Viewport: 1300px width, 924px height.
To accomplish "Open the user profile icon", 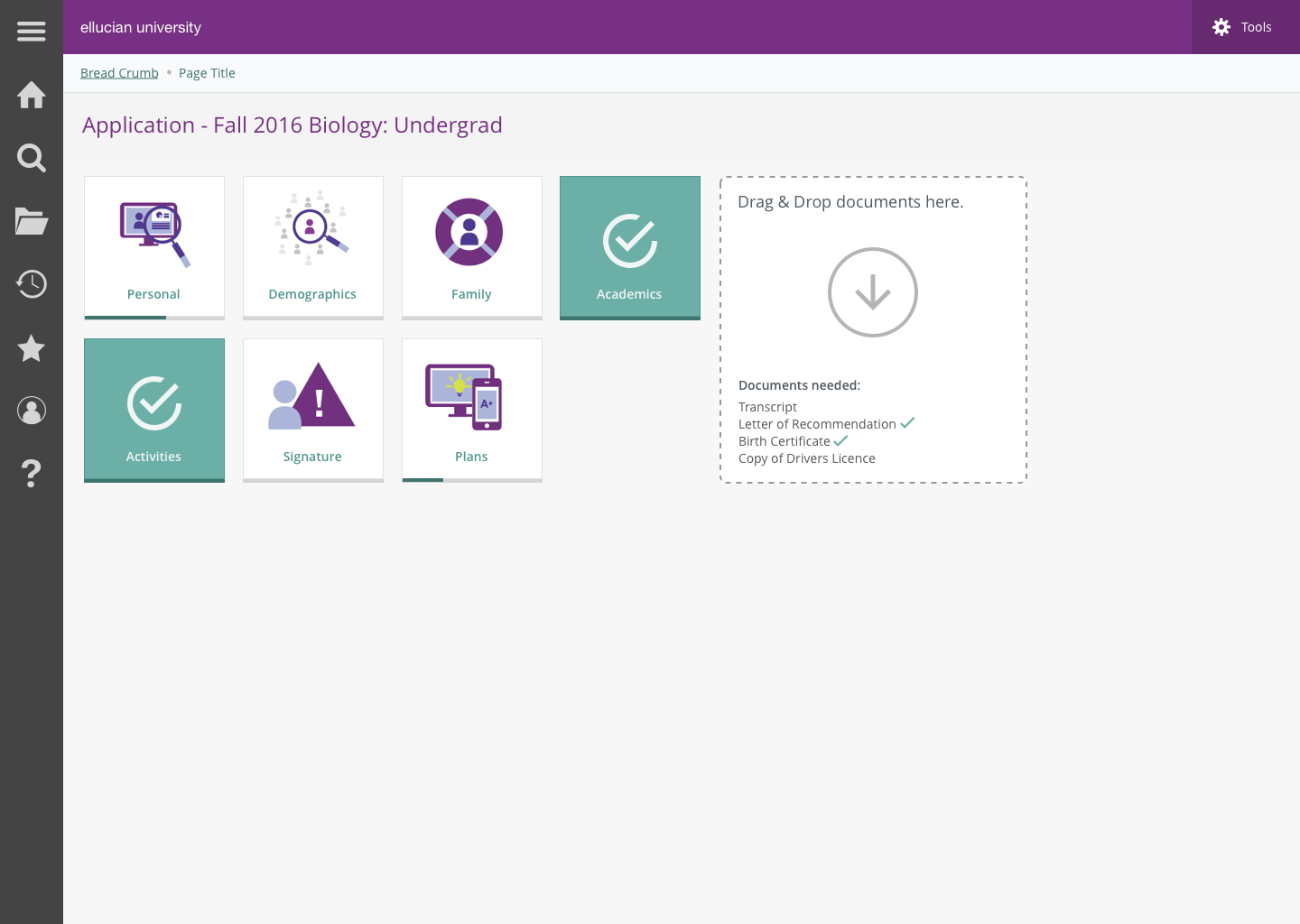I will click(31, 411).
